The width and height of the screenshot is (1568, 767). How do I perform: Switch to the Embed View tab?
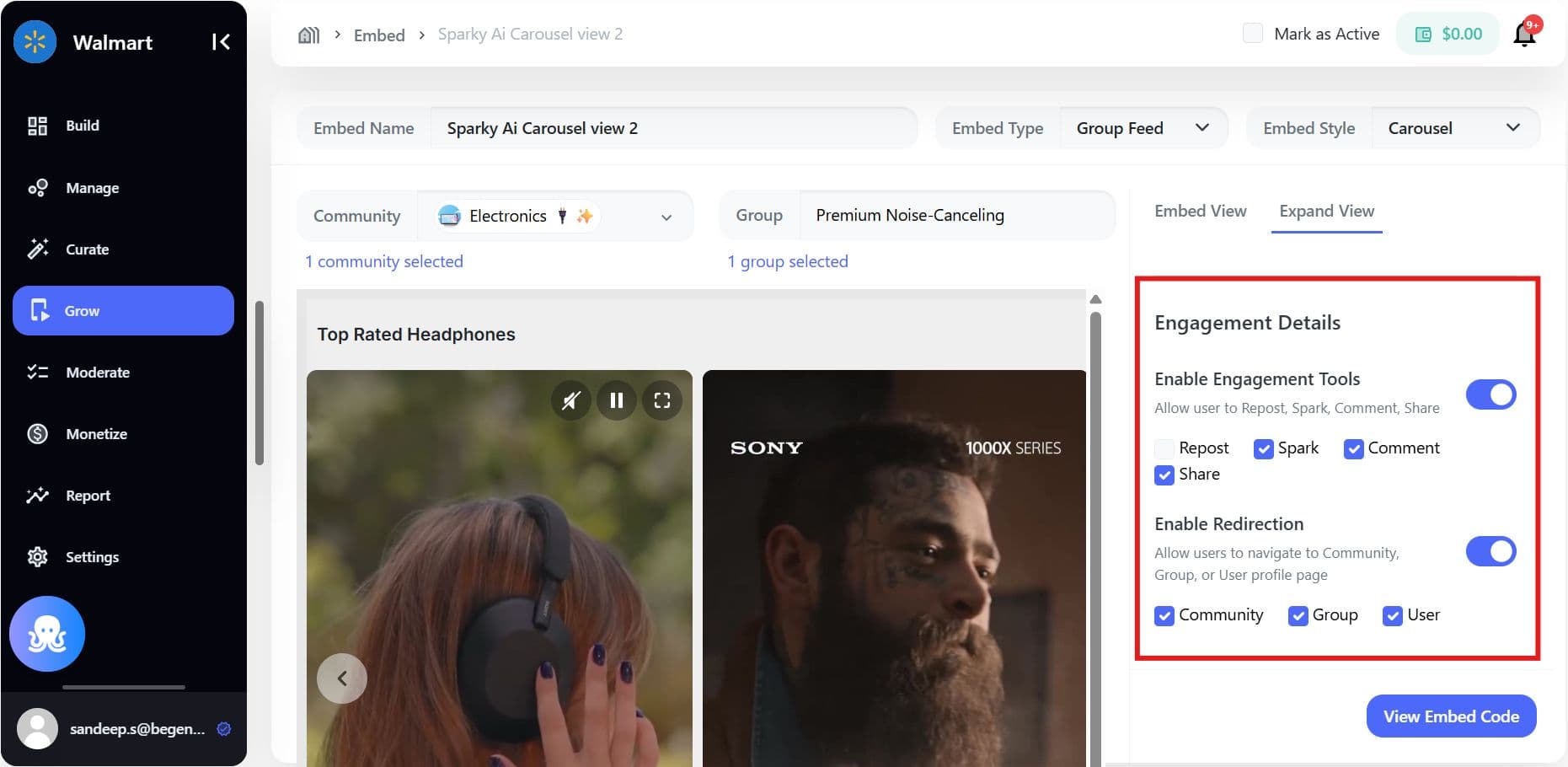click(x=1200, y=211)
